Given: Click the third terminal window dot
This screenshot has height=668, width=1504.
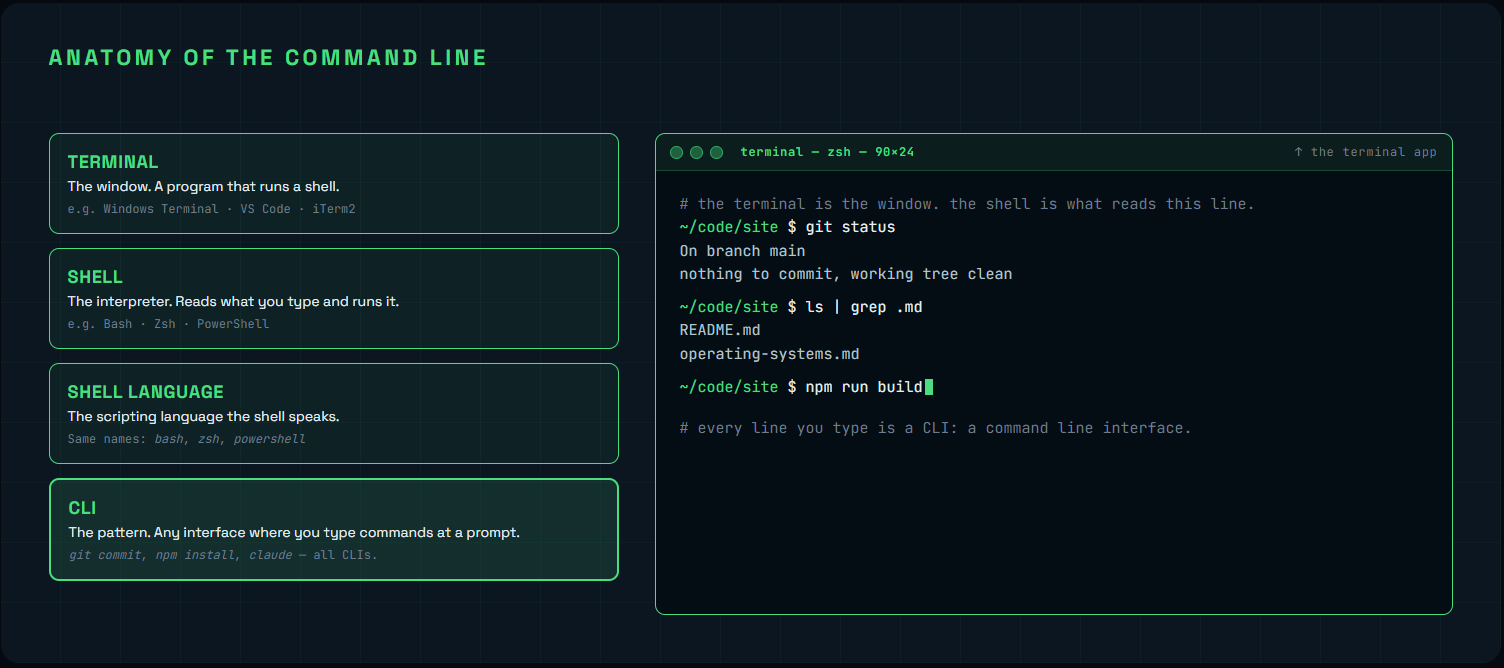Looking at the screenshot, I should click(x=716, y=152).
